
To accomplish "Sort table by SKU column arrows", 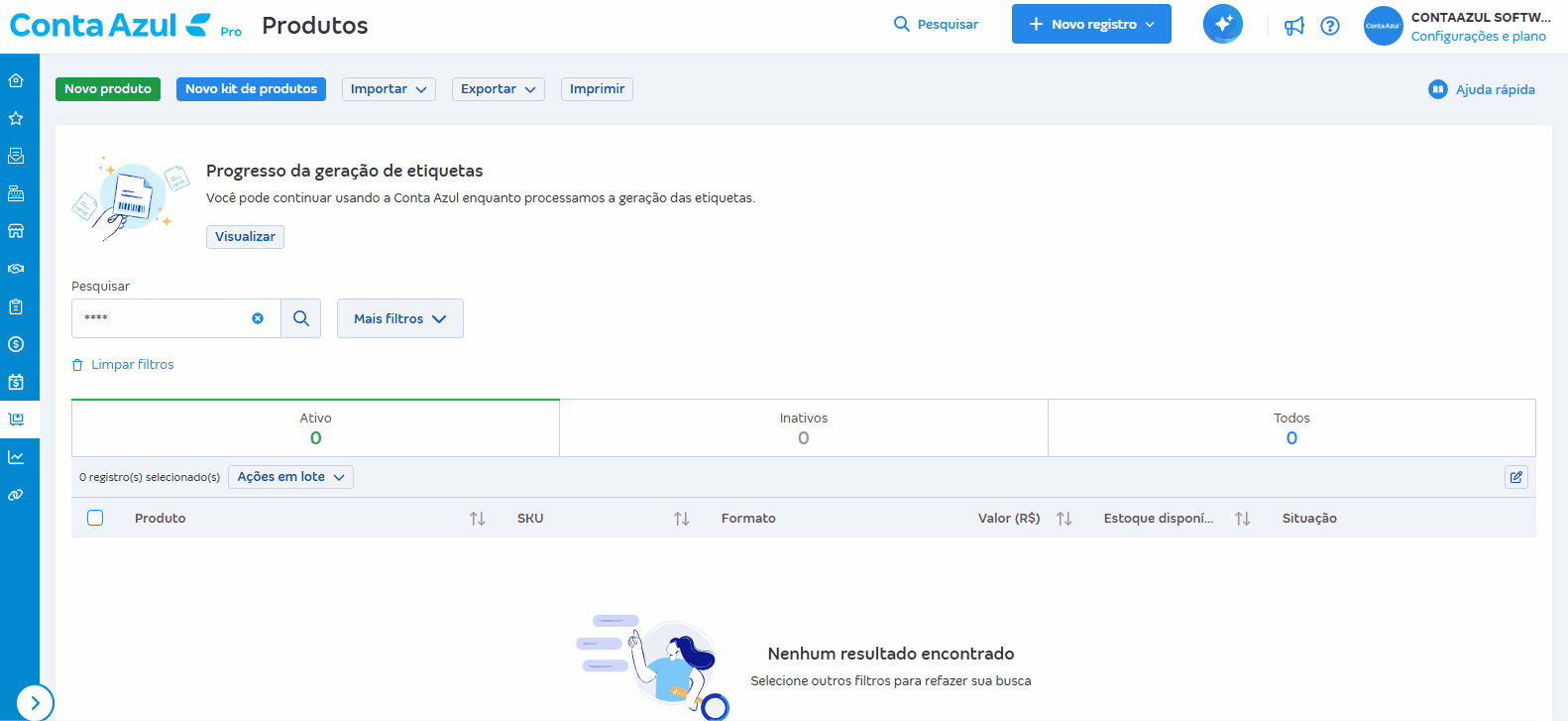I will [x=682, y=519].
